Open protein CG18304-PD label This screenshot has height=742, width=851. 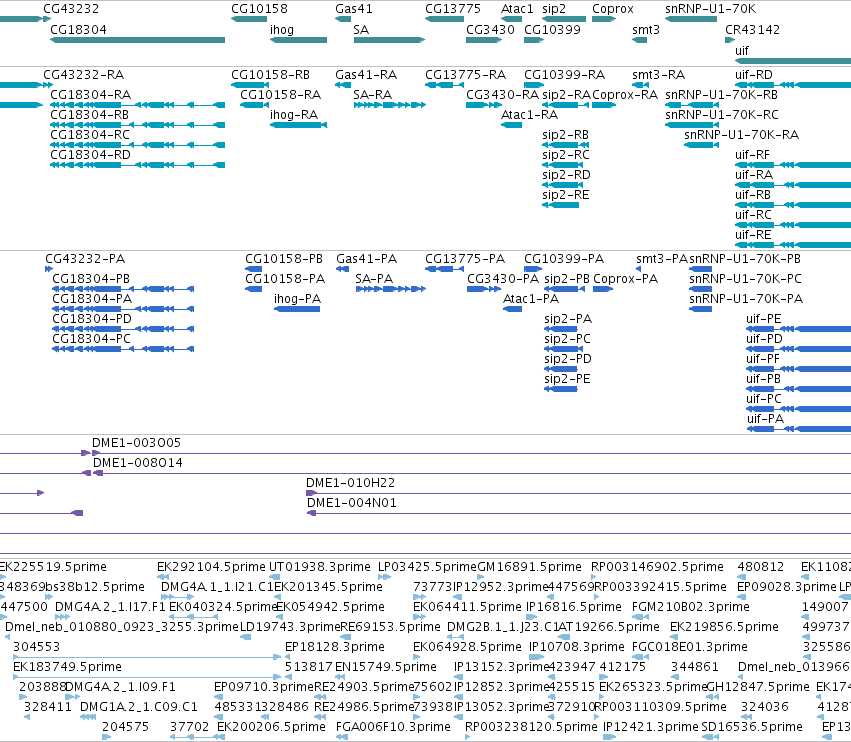92,319
